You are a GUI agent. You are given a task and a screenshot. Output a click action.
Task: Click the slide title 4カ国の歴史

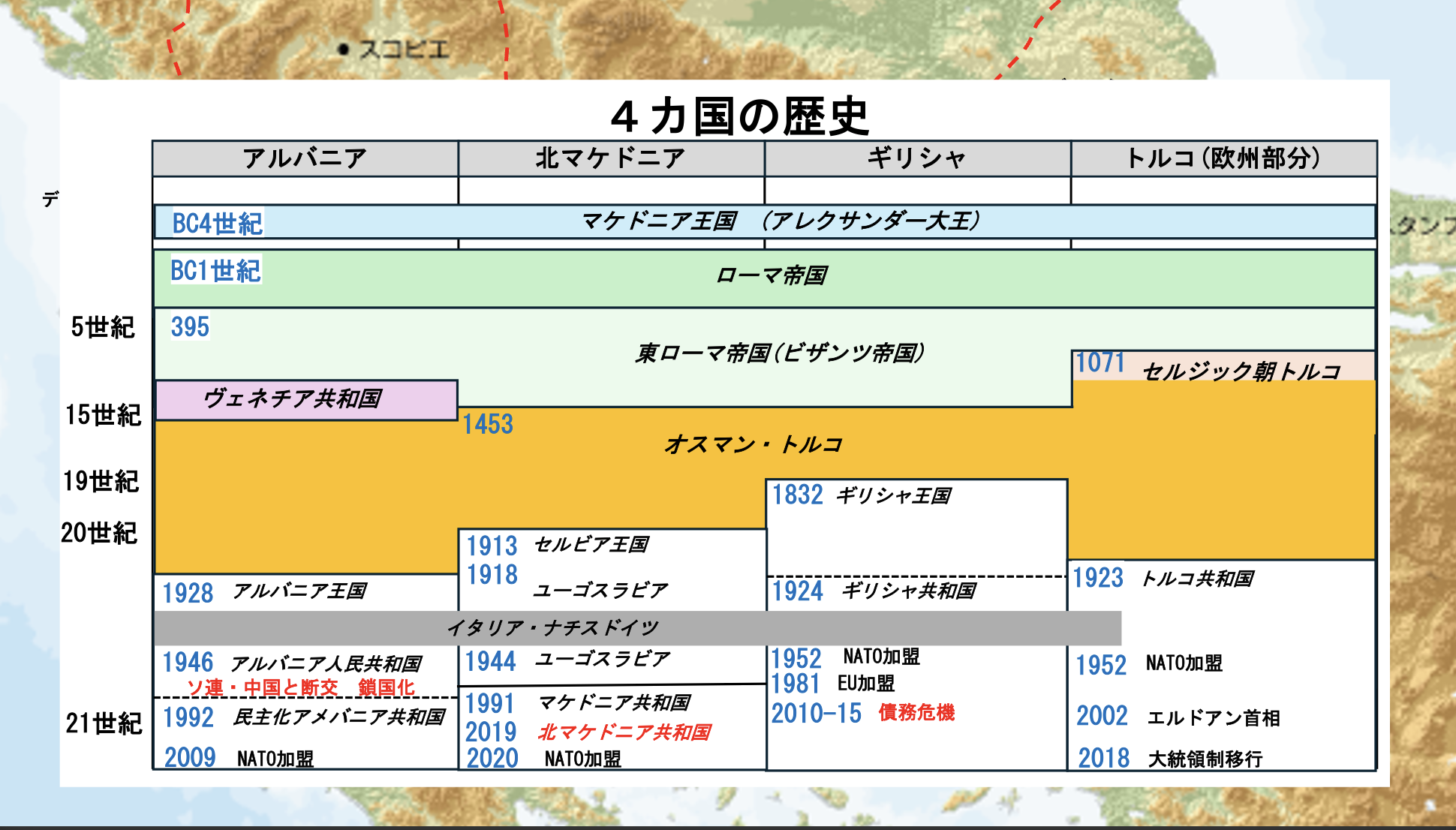739,117
